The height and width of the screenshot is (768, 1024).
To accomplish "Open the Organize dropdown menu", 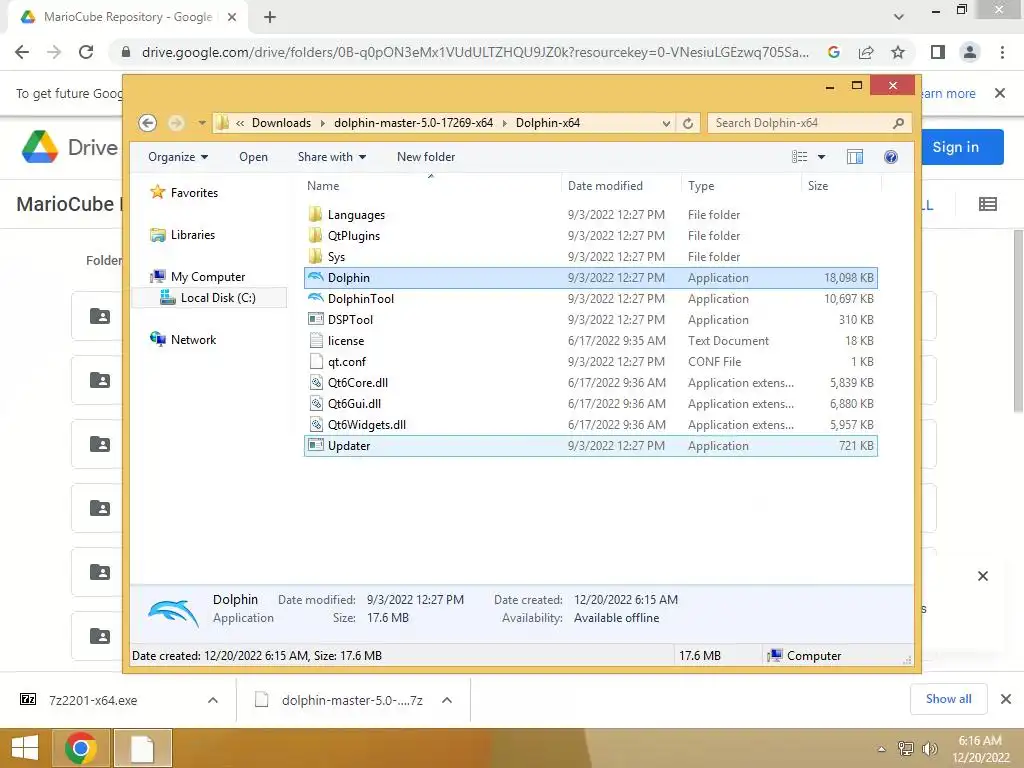I will (x=178, y=157).
